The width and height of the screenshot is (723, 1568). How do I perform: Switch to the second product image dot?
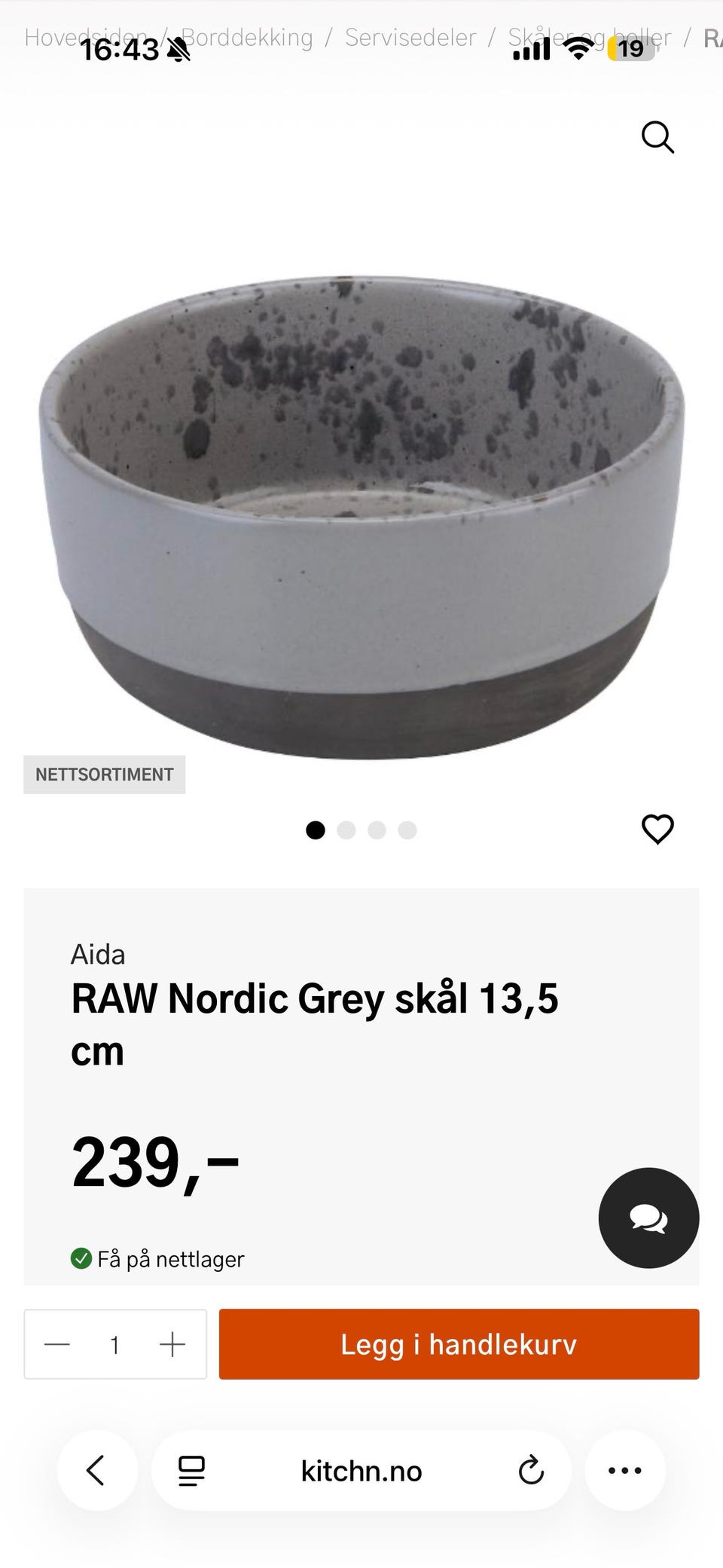click(x=346, y=830)
